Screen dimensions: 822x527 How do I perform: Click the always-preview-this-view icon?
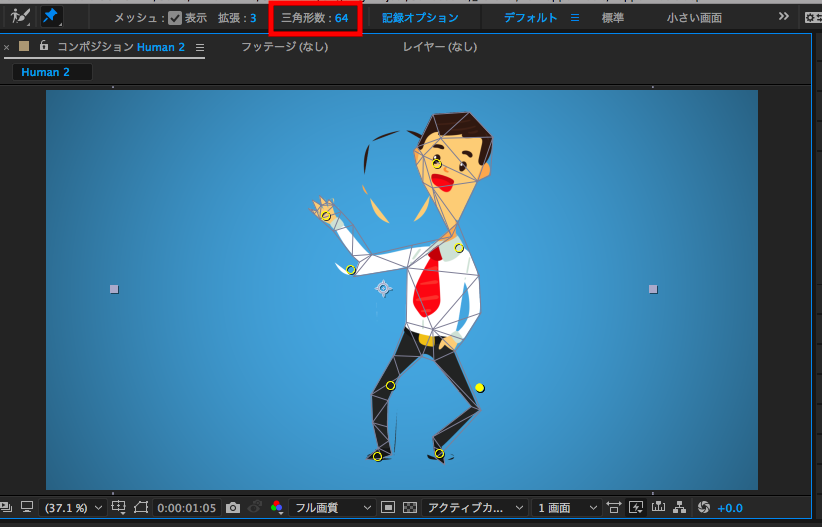click(6, 507)
